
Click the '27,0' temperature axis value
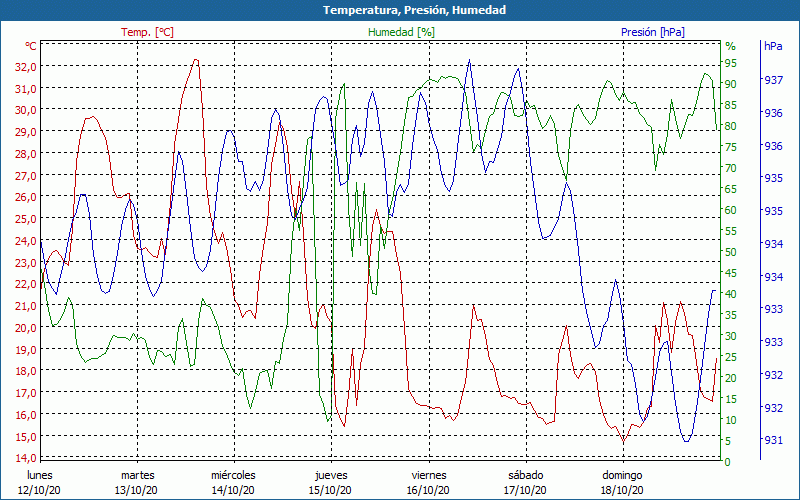[27, 176]
